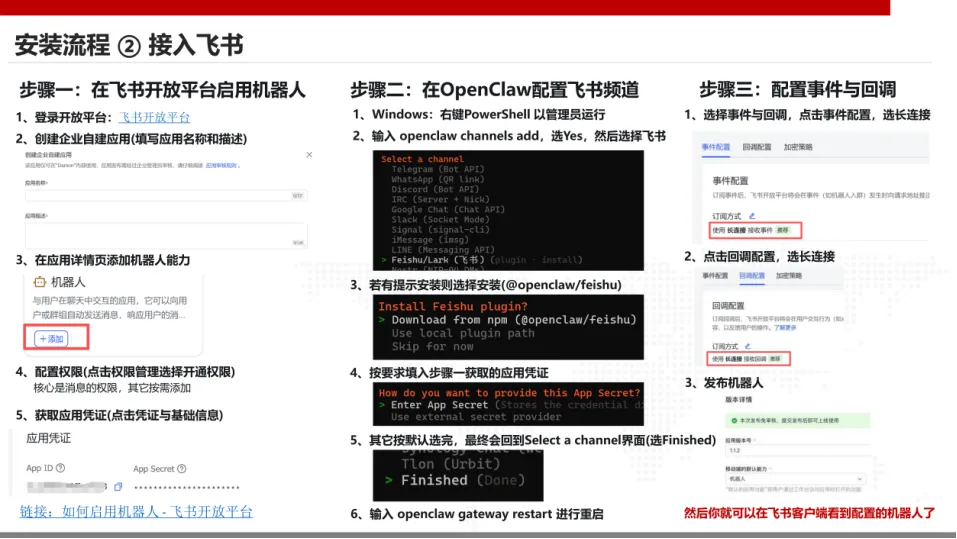957x539 pixels.
Task: Click "使用 长连接 接收事件" subscription text
Action: (x=742, y=230)
